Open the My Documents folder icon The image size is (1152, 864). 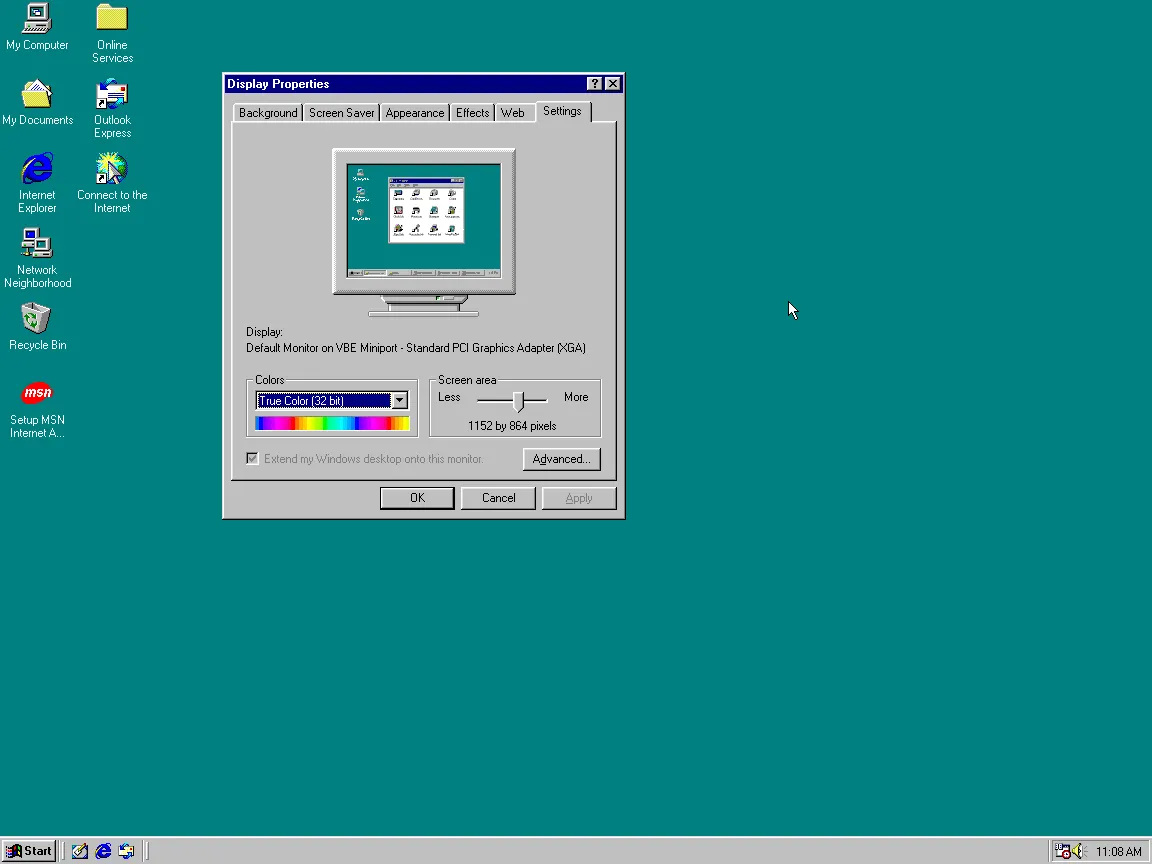[x=37, y=95]
